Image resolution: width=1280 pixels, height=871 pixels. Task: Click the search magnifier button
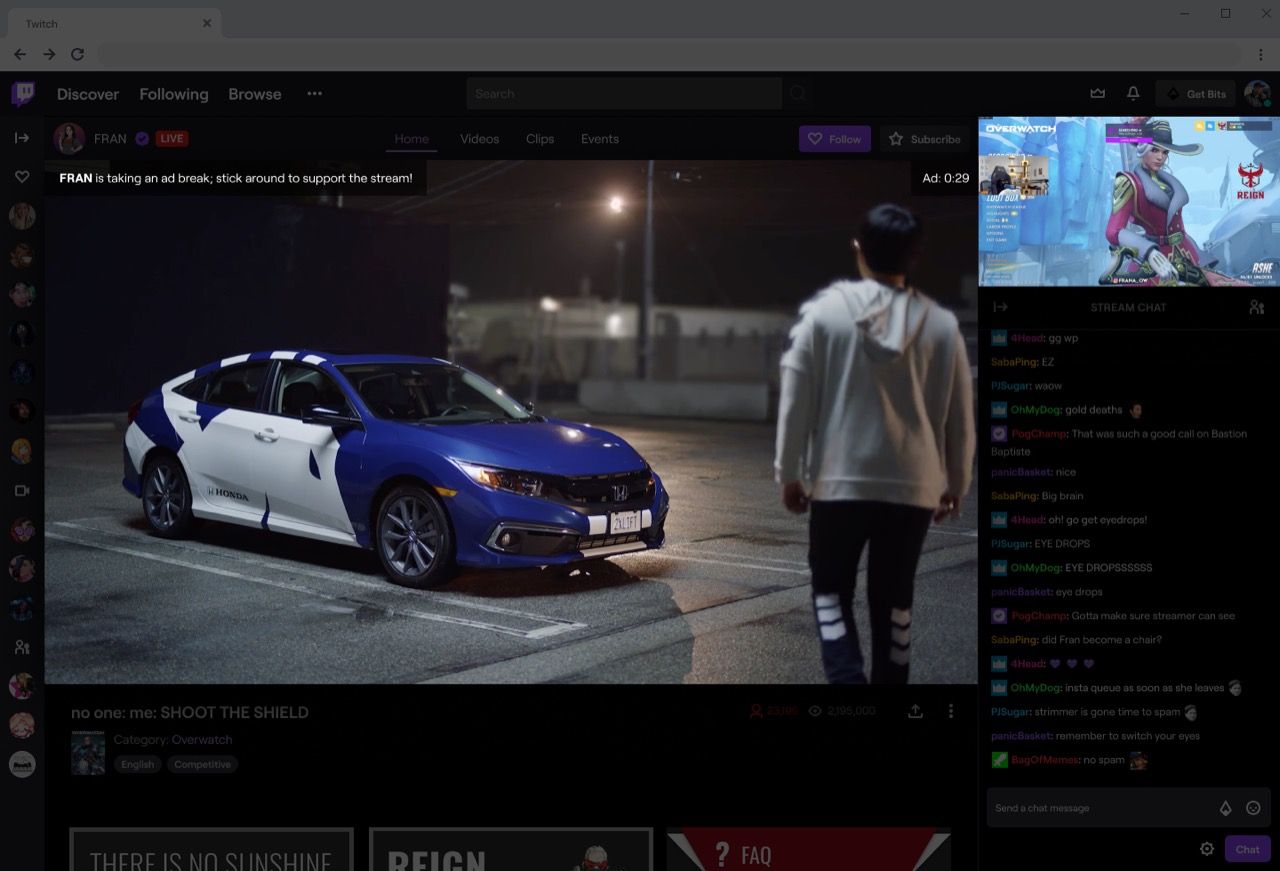click(798, 94)
